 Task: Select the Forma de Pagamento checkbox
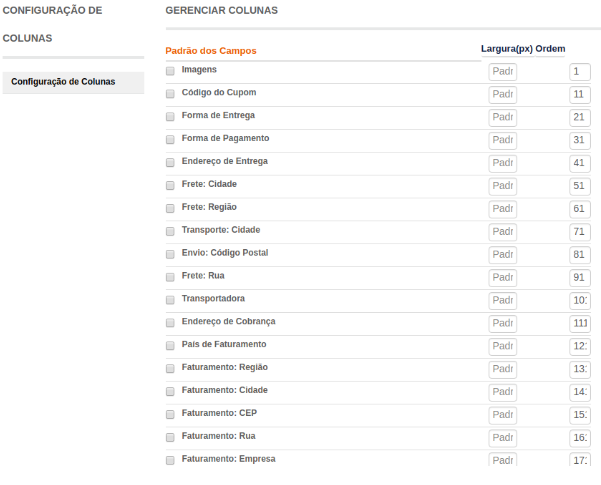point(170,140)
